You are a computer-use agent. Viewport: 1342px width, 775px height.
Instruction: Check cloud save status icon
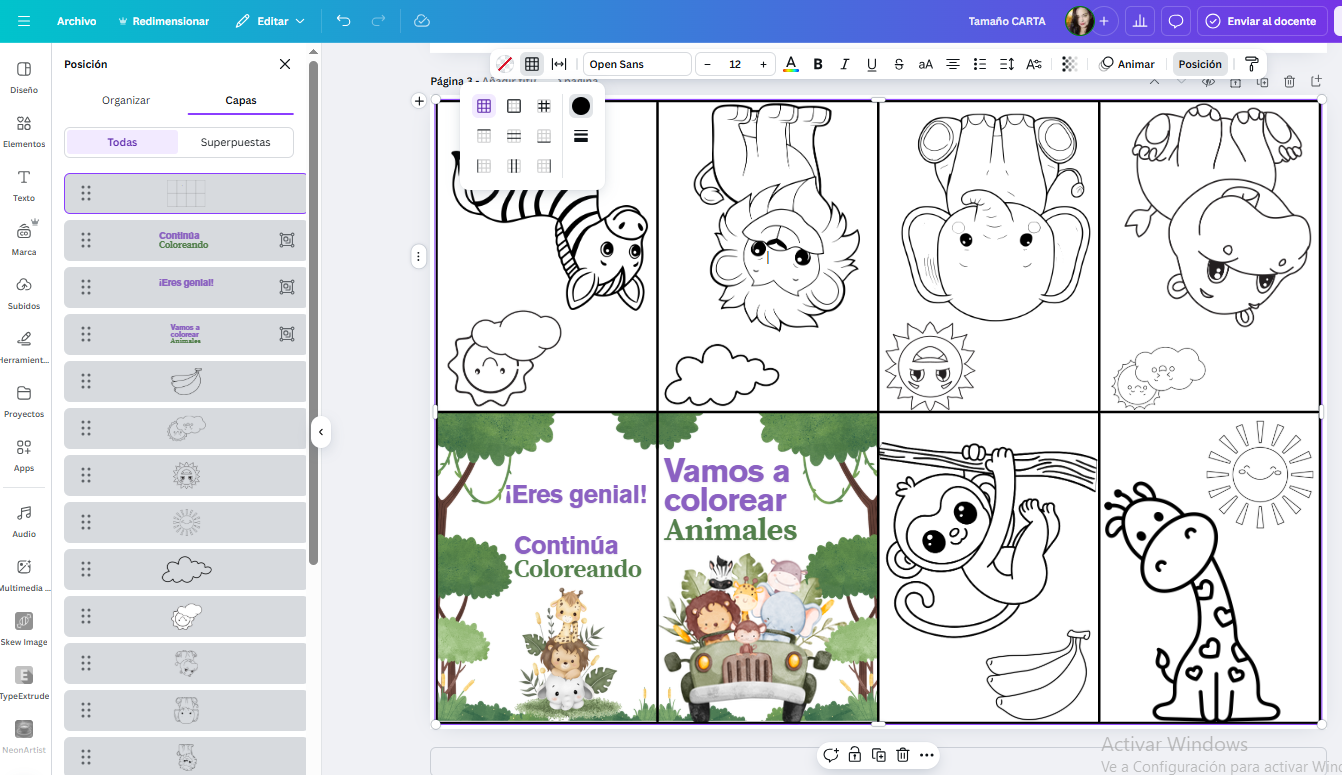pos(421,21)
